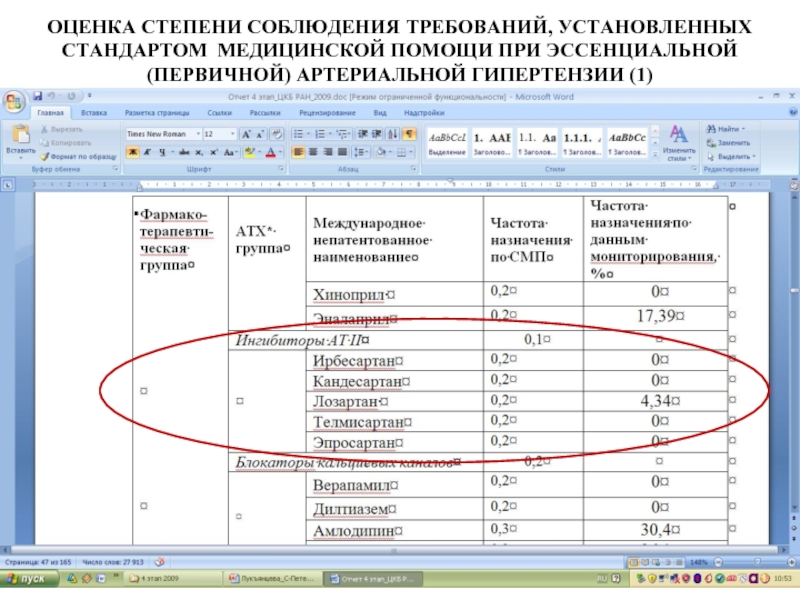
Task: Switch to the Вид tab
Action: (x=380, y=113)
